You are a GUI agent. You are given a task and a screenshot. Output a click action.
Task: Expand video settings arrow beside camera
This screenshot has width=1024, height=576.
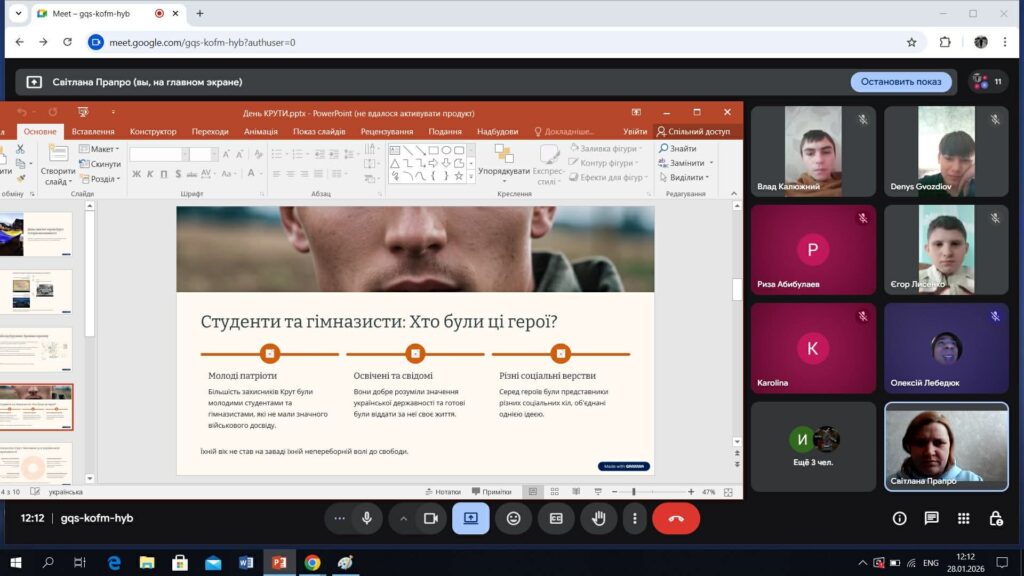tap(404, 518)
